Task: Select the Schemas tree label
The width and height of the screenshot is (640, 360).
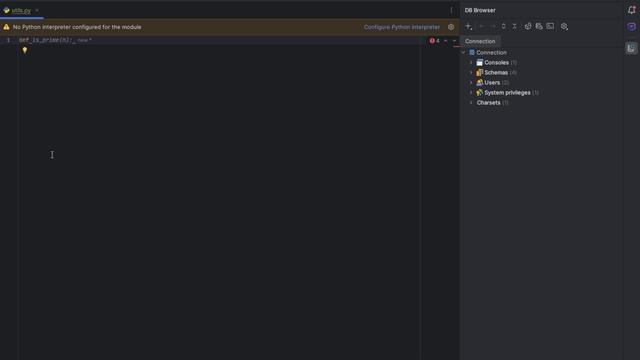Action: 496,73
